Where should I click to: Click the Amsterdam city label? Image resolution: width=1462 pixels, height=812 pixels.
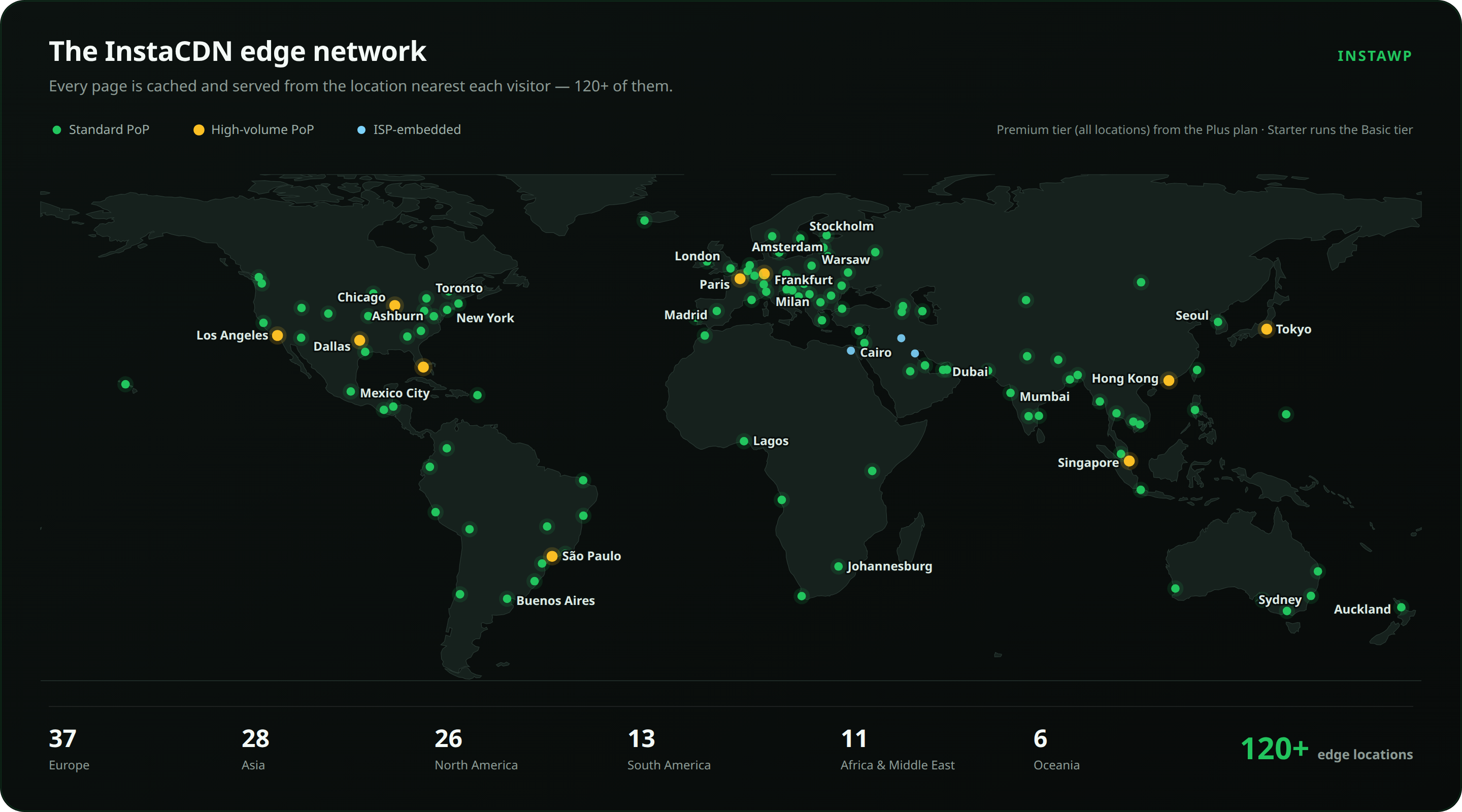pyautogui.click(x=787, y=247)
